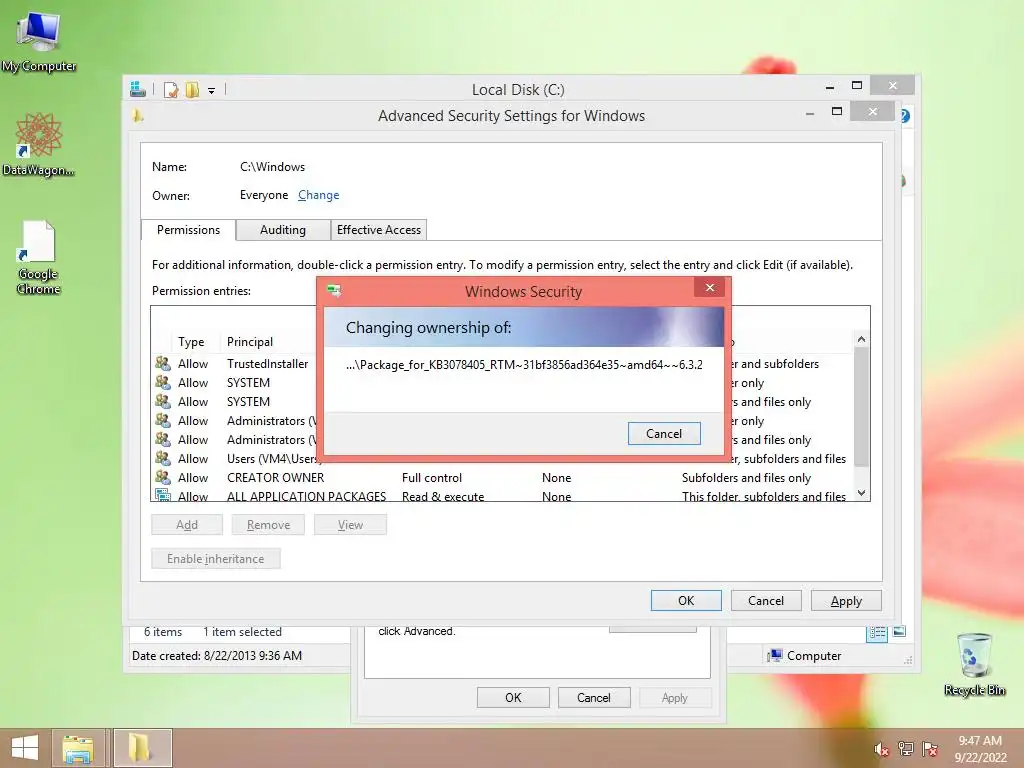Click Change owner link

tap(319, 195)
